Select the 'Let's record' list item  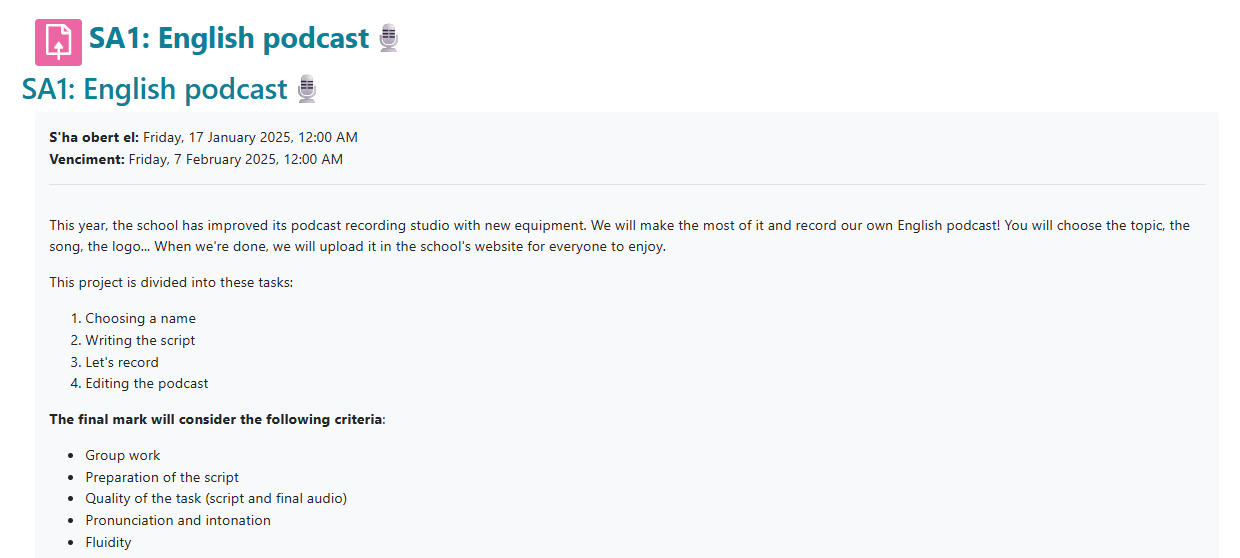[122, 362]
